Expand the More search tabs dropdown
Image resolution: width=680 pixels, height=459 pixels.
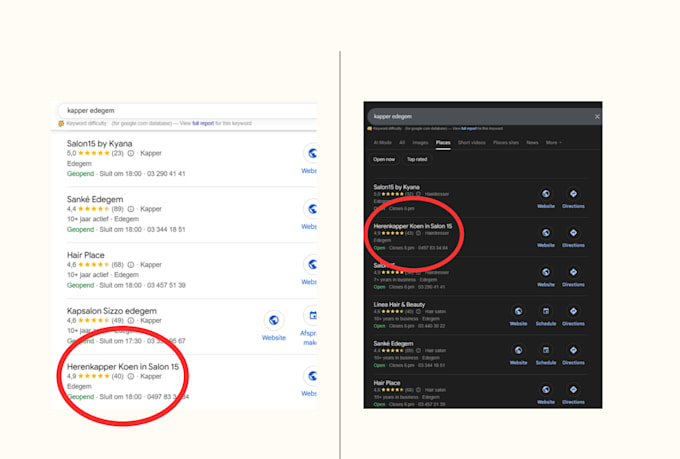[553, 142]
